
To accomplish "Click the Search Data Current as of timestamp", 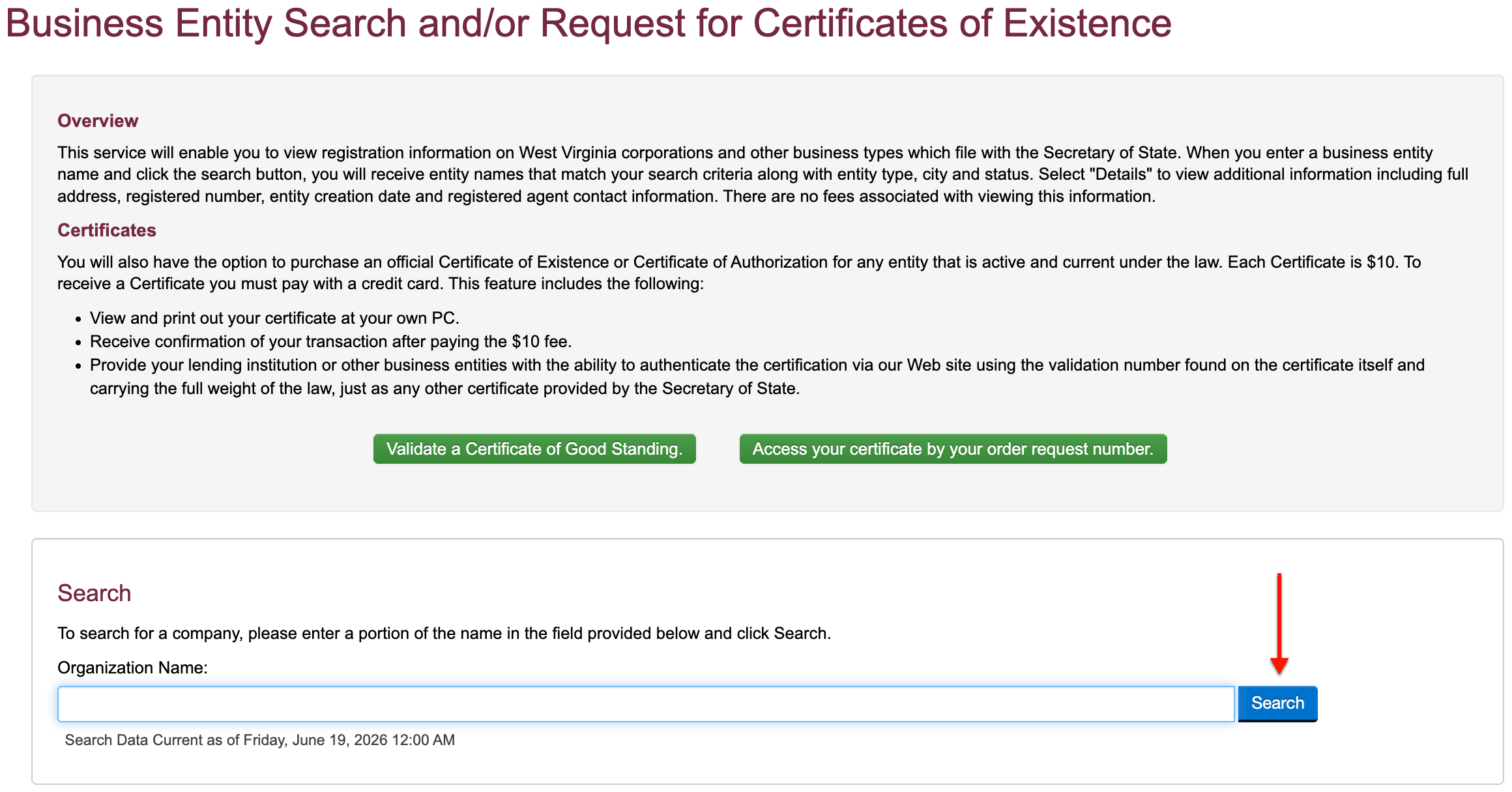I will click(259, 740).
